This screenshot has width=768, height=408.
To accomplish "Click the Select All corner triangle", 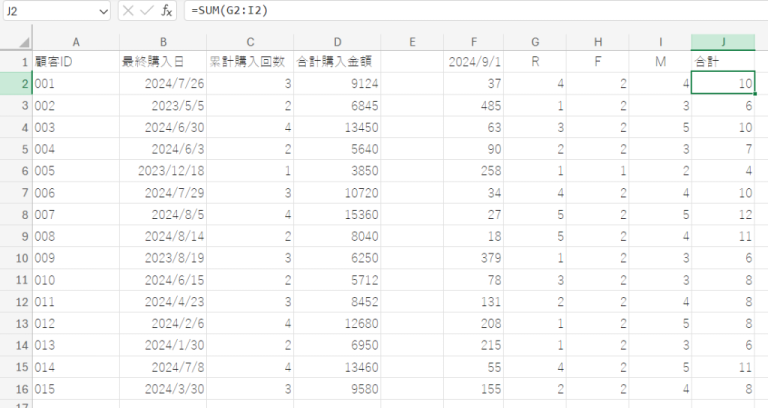I will click(x=16, y=41).
